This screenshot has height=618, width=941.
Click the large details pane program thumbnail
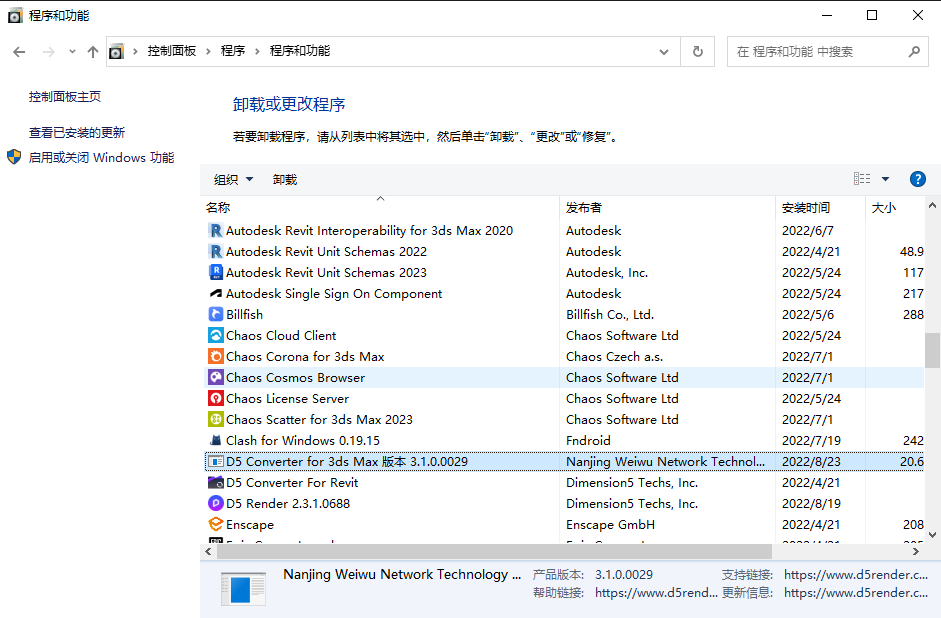243,589
